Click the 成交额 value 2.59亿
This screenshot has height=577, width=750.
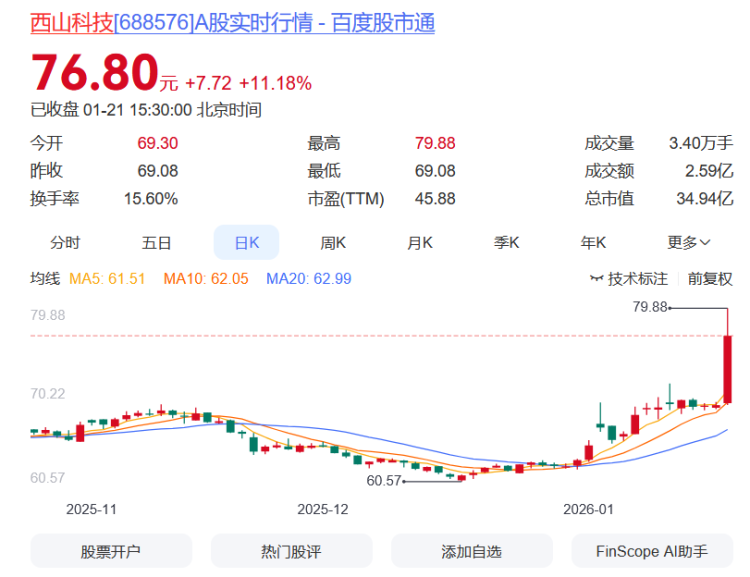pyautogui.click(x=709, y=170)
